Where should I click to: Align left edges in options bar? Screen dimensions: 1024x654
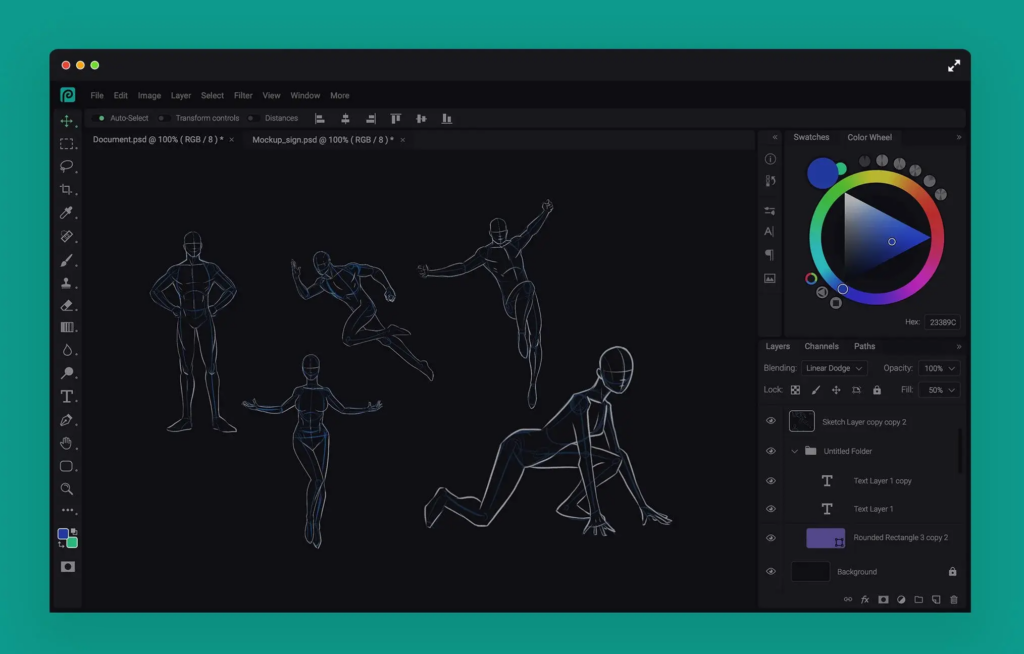[319, 118]
